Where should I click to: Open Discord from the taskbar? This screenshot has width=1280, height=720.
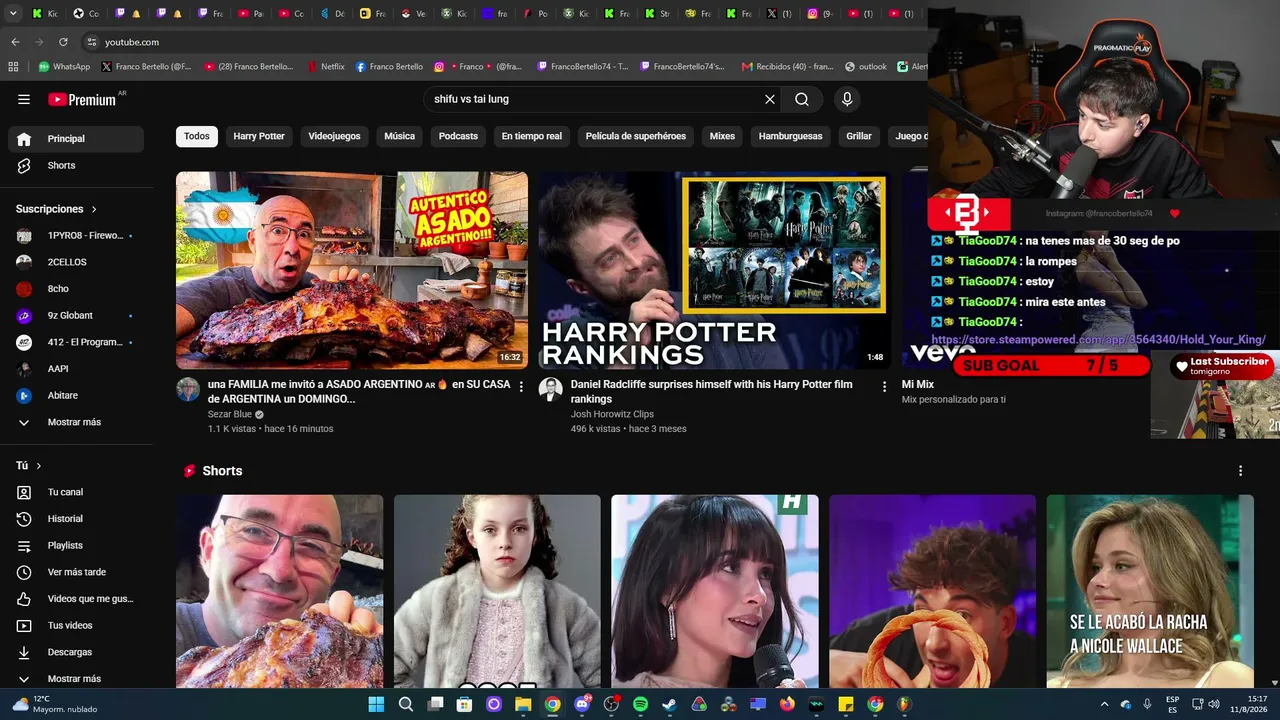pos(582,704)
